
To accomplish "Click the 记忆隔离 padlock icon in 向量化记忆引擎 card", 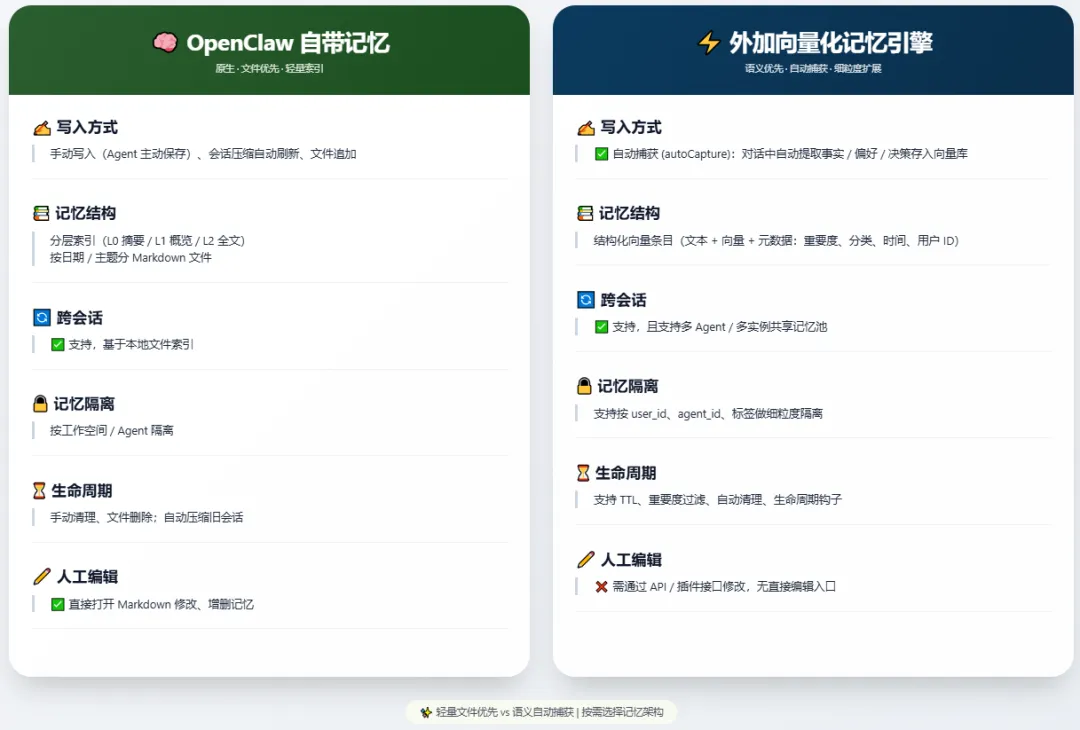I will pyautogui.click(x=584, y=386).
